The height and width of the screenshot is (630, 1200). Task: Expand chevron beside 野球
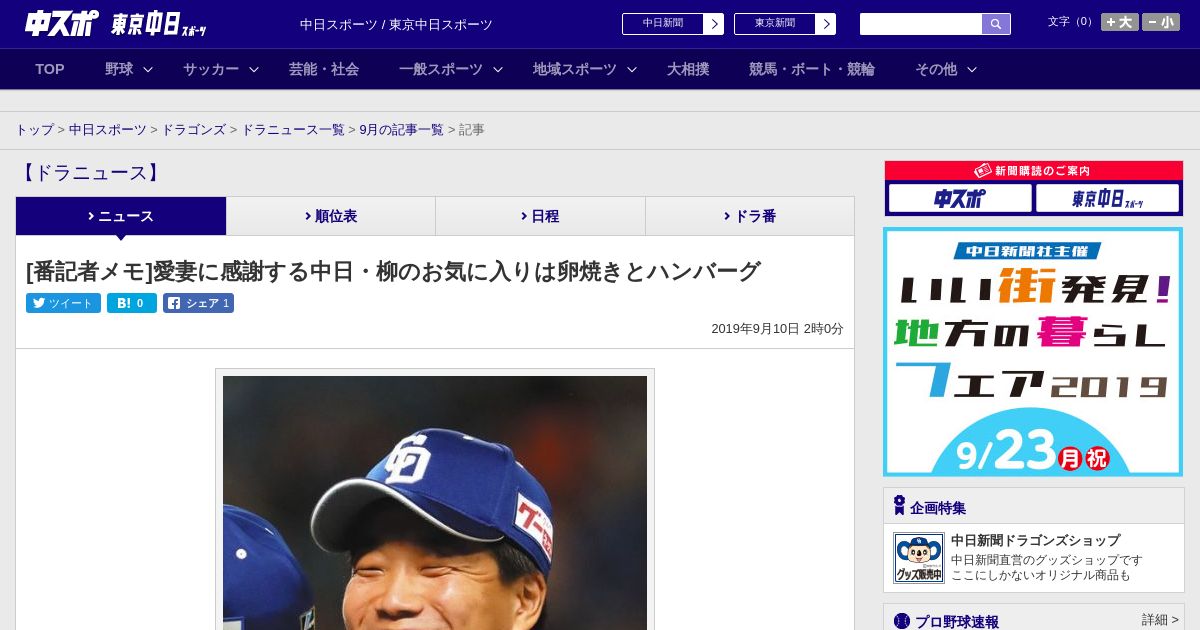pyautogui.click(x=148, y=69)
